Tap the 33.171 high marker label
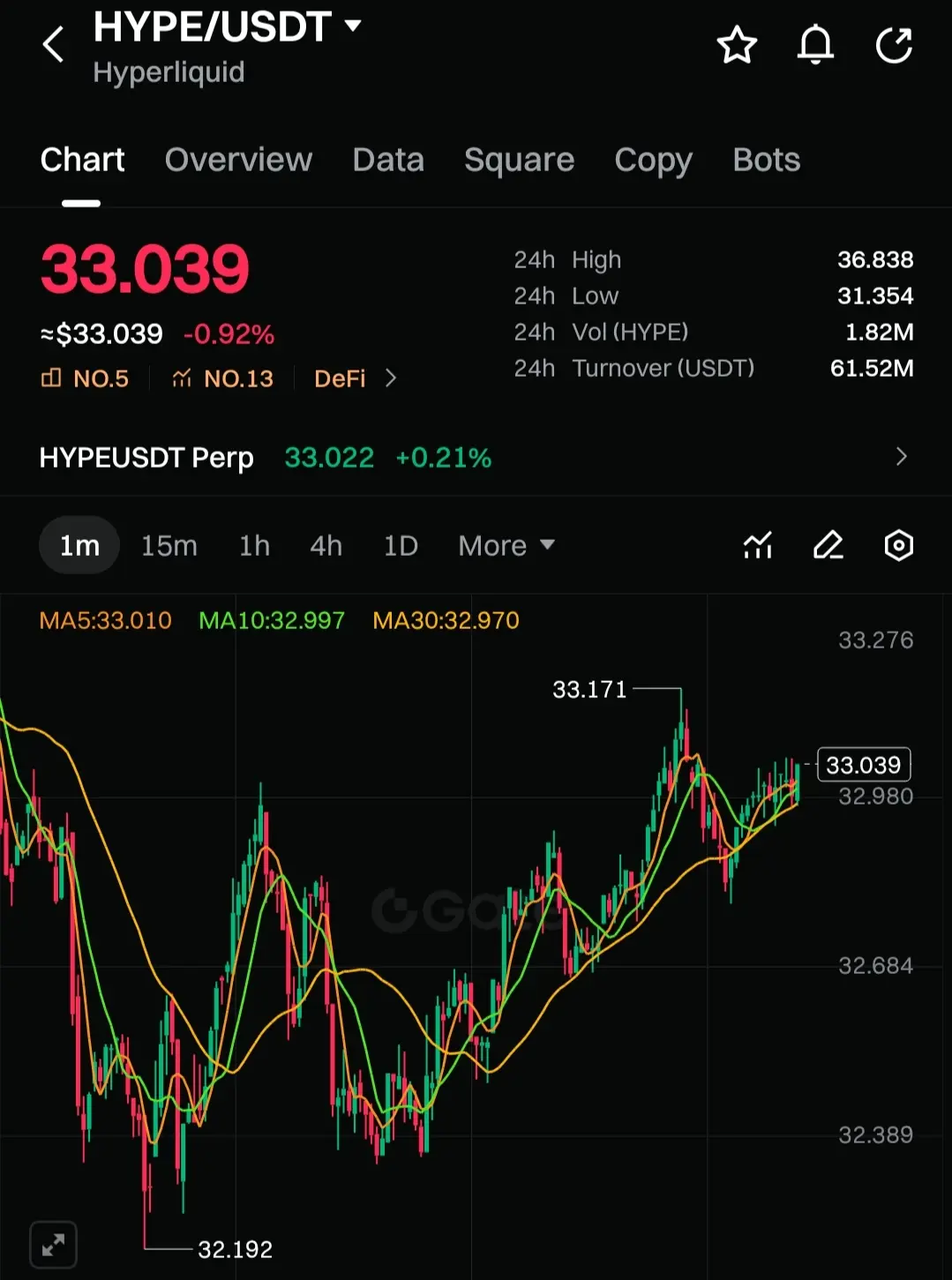The width and height of the screenshot is (952, 1280). tap(589, 689)
